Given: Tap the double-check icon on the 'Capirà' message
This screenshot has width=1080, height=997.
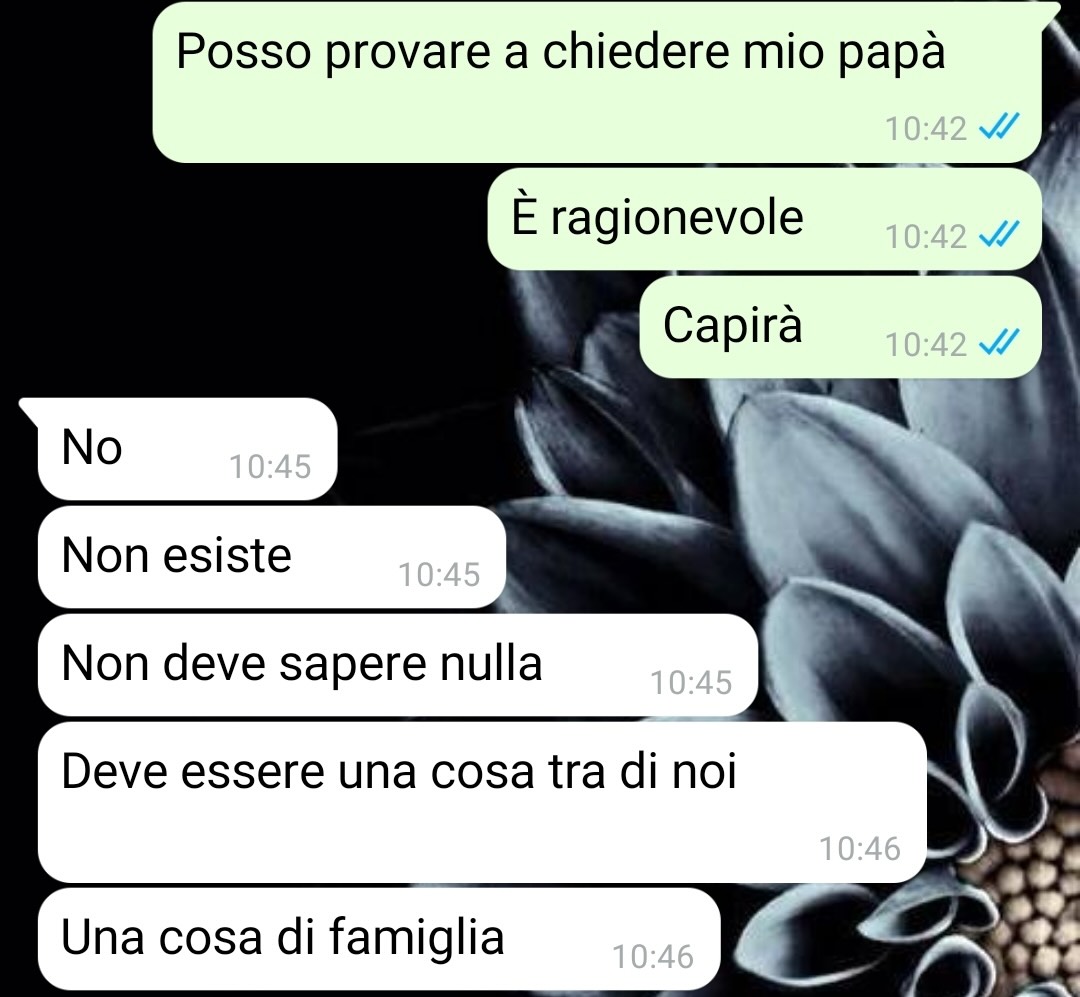Looking at the screenshot, I should click(998, 343).
